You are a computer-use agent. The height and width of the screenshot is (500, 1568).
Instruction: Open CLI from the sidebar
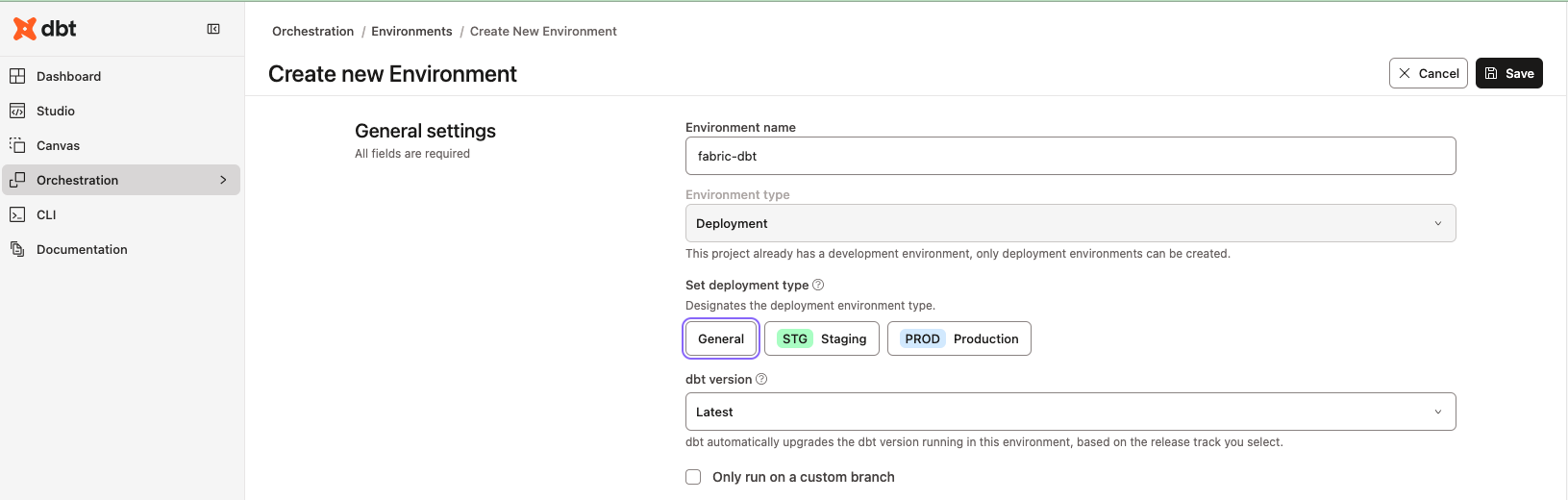pos(121,214)
